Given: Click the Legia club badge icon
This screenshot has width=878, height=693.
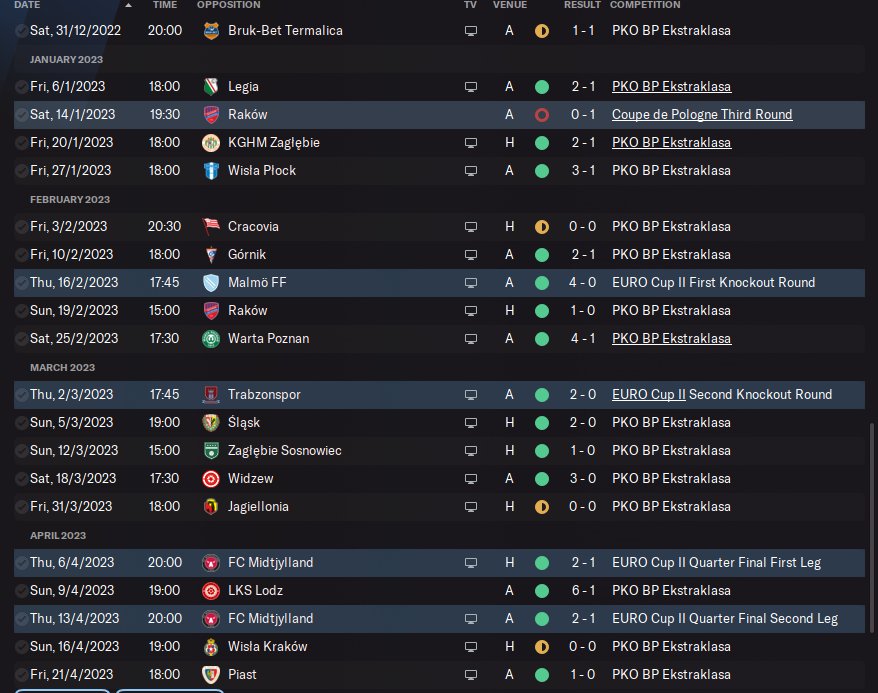Looking at the screenshot, I should point(210,87).
